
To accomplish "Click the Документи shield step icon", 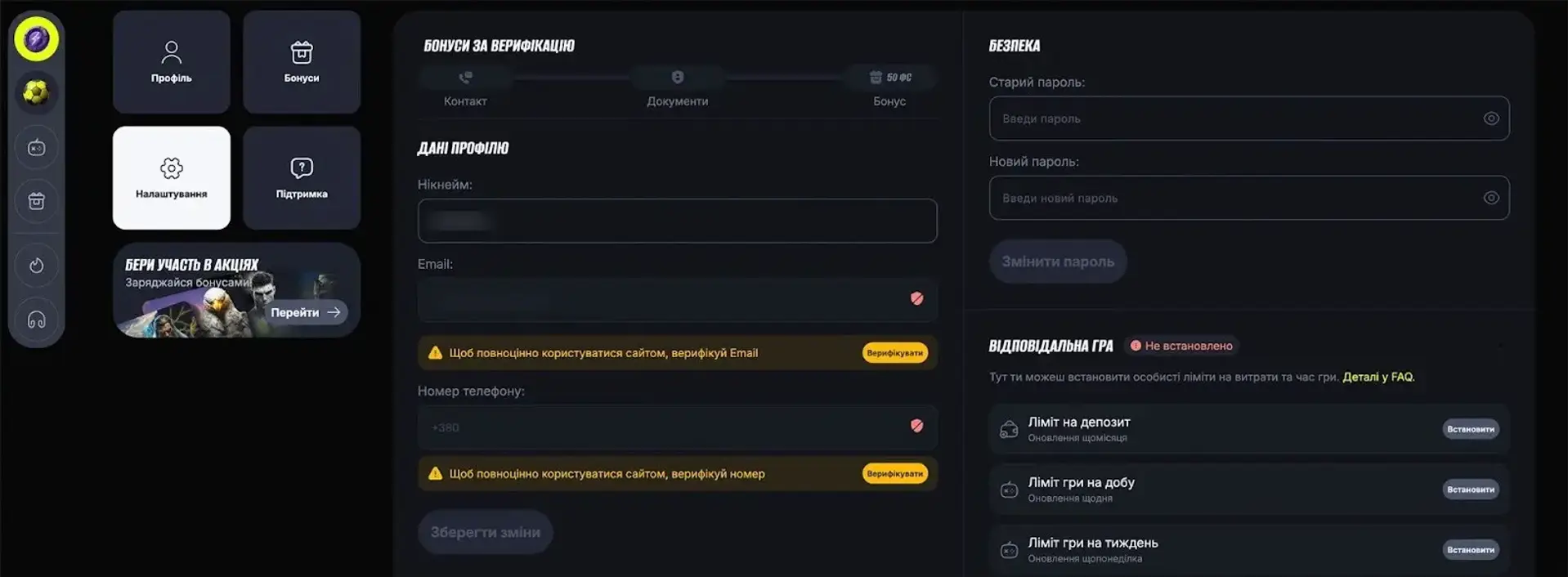I will tap(677, 78).
